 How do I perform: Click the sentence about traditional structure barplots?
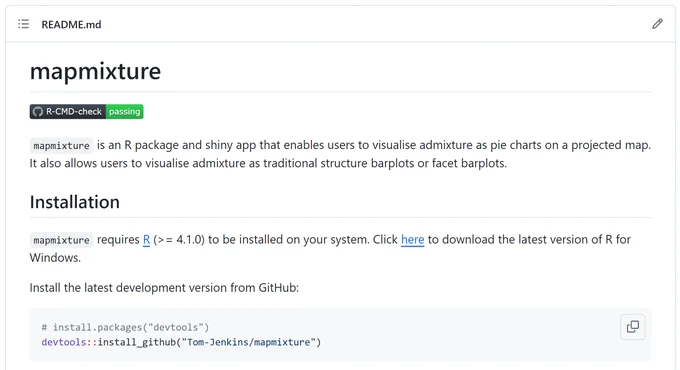[x=268, y=164]
